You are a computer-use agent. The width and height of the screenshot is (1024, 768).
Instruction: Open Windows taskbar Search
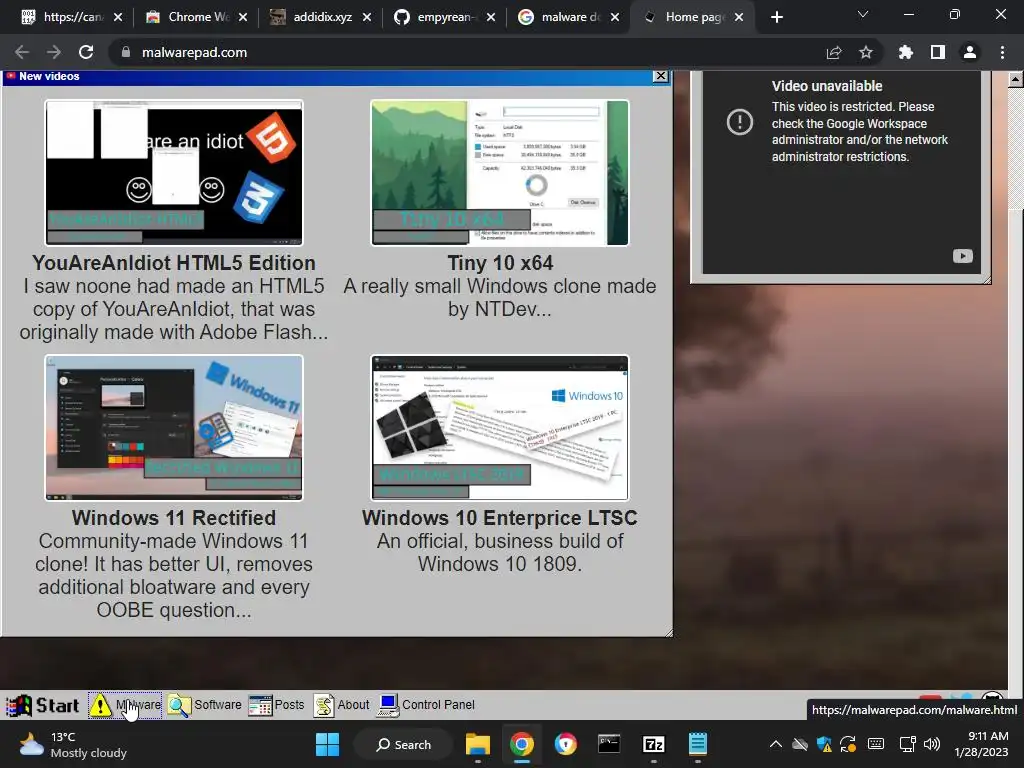[404, 744]
